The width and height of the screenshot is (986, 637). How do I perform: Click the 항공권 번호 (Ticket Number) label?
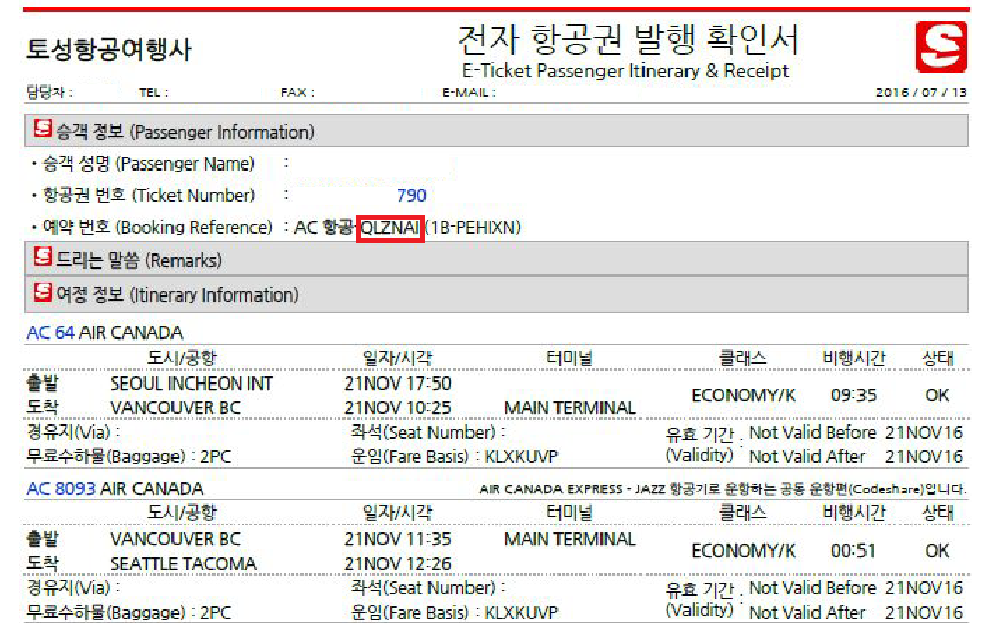pyautogui.click(x=148, y=196)
